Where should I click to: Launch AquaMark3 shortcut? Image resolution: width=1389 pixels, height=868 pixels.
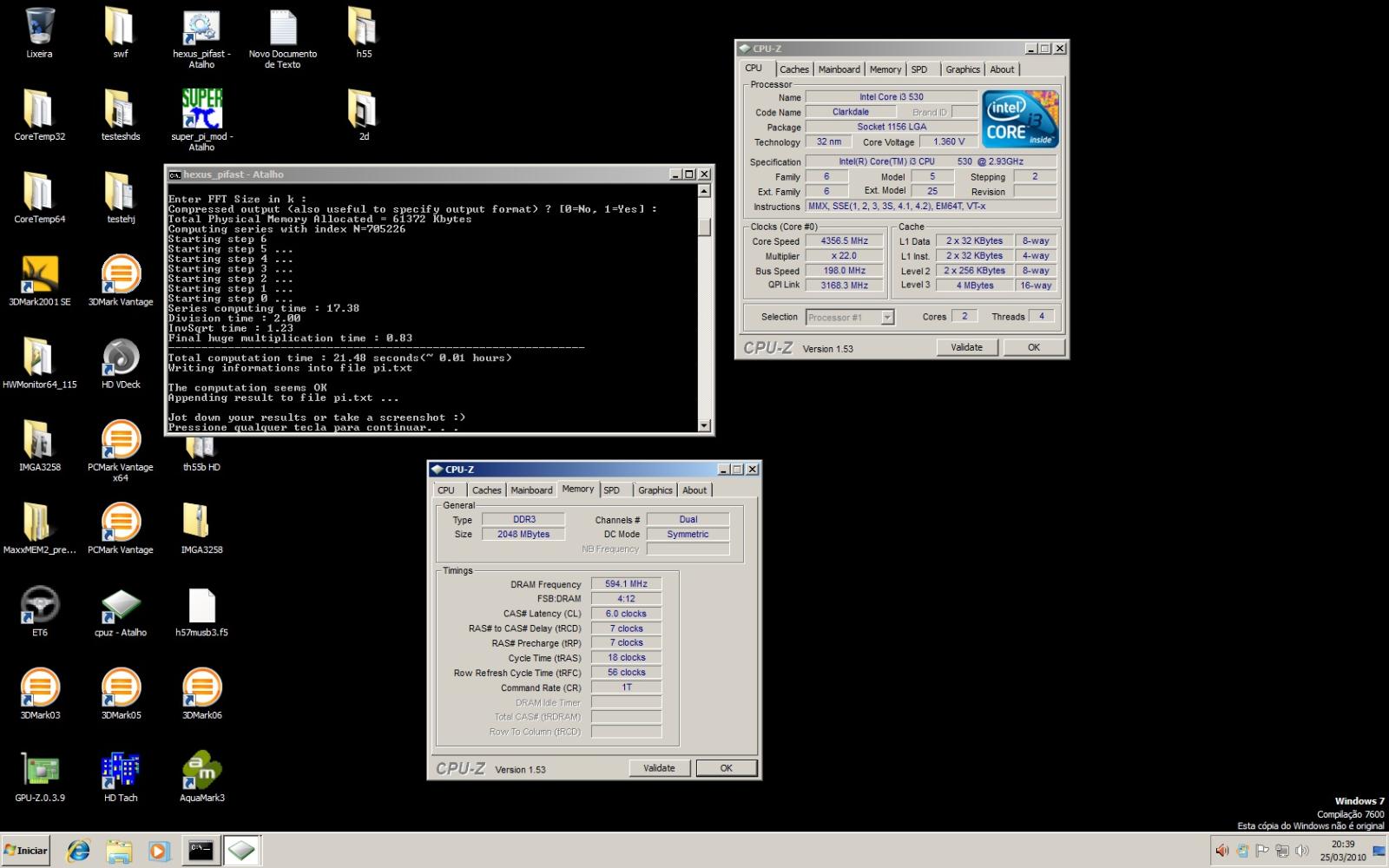coord(201,775)
